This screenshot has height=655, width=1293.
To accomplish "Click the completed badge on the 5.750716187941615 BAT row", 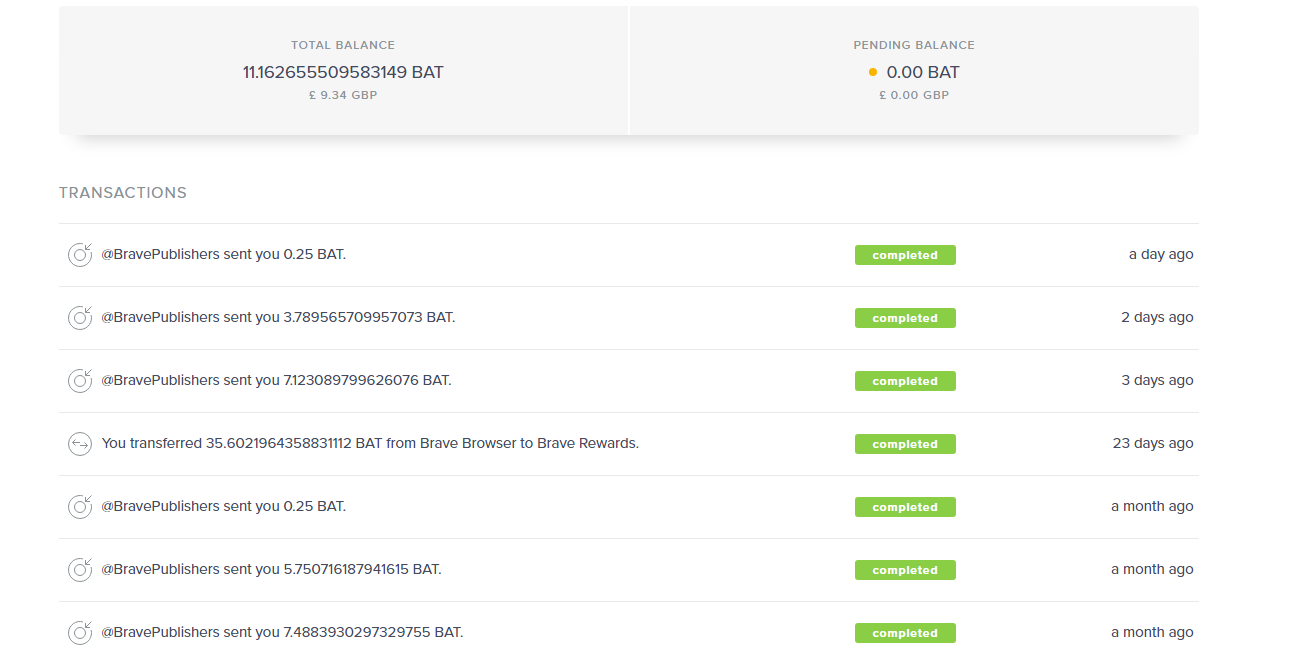I will click(x=905, y=570).
